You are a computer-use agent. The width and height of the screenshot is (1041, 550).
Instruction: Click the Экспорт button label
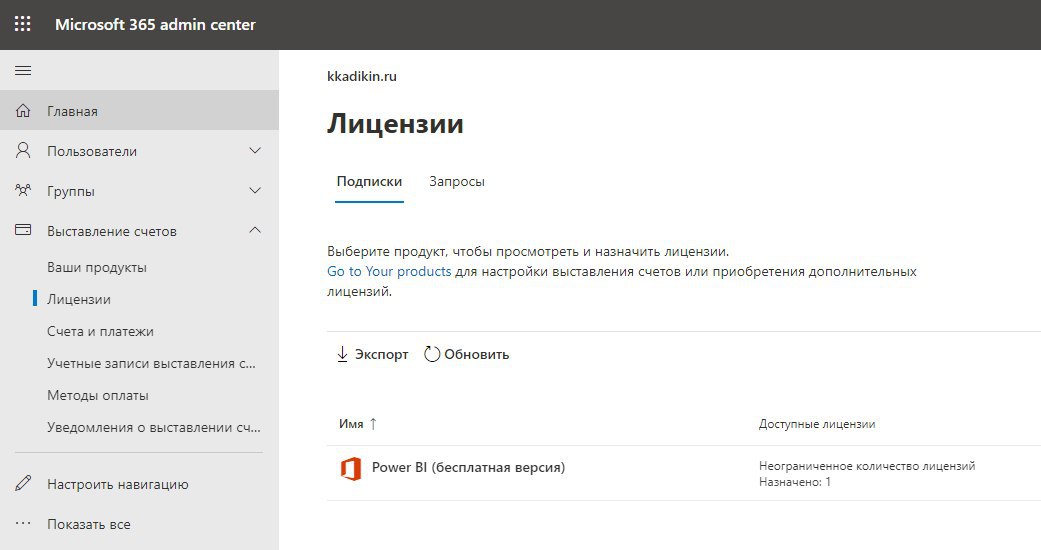tap(382, 354)
